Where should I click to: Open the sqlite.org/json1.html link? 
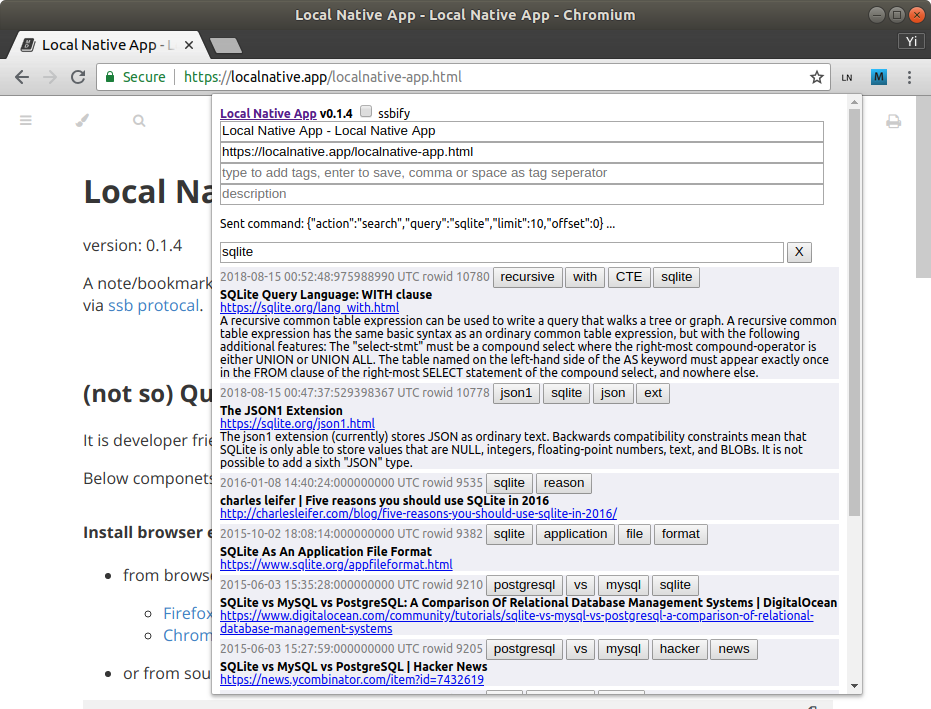[297, 424]
